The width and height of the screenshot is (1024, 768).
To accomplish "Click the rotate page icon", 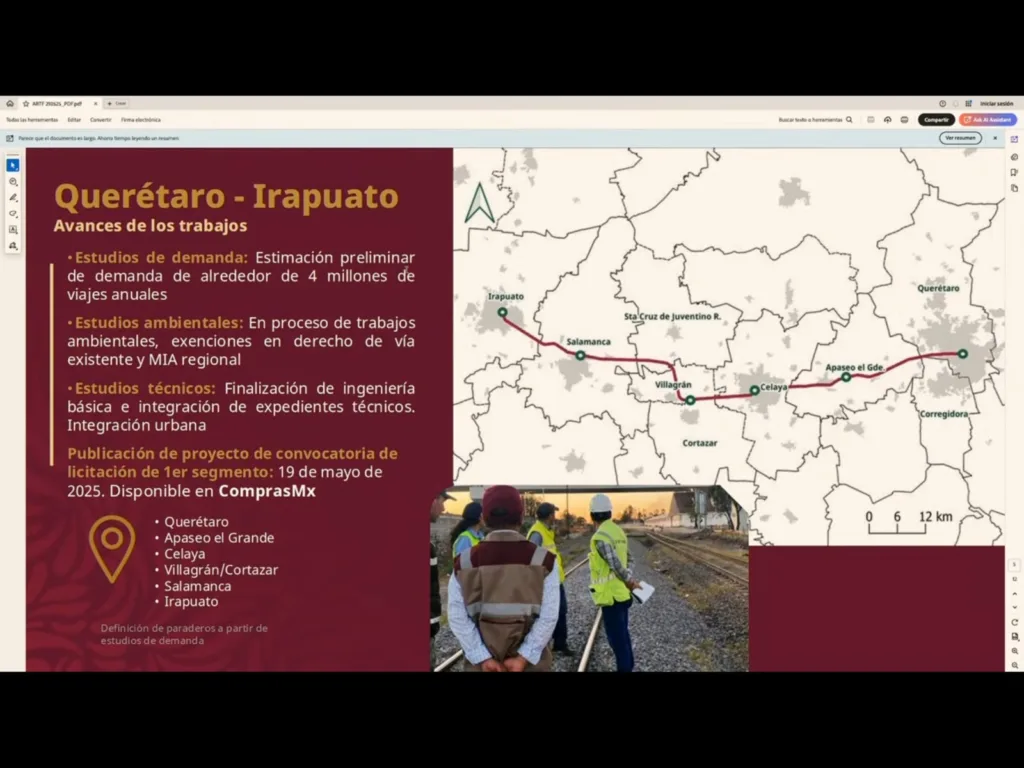I will pos(1014,622).
